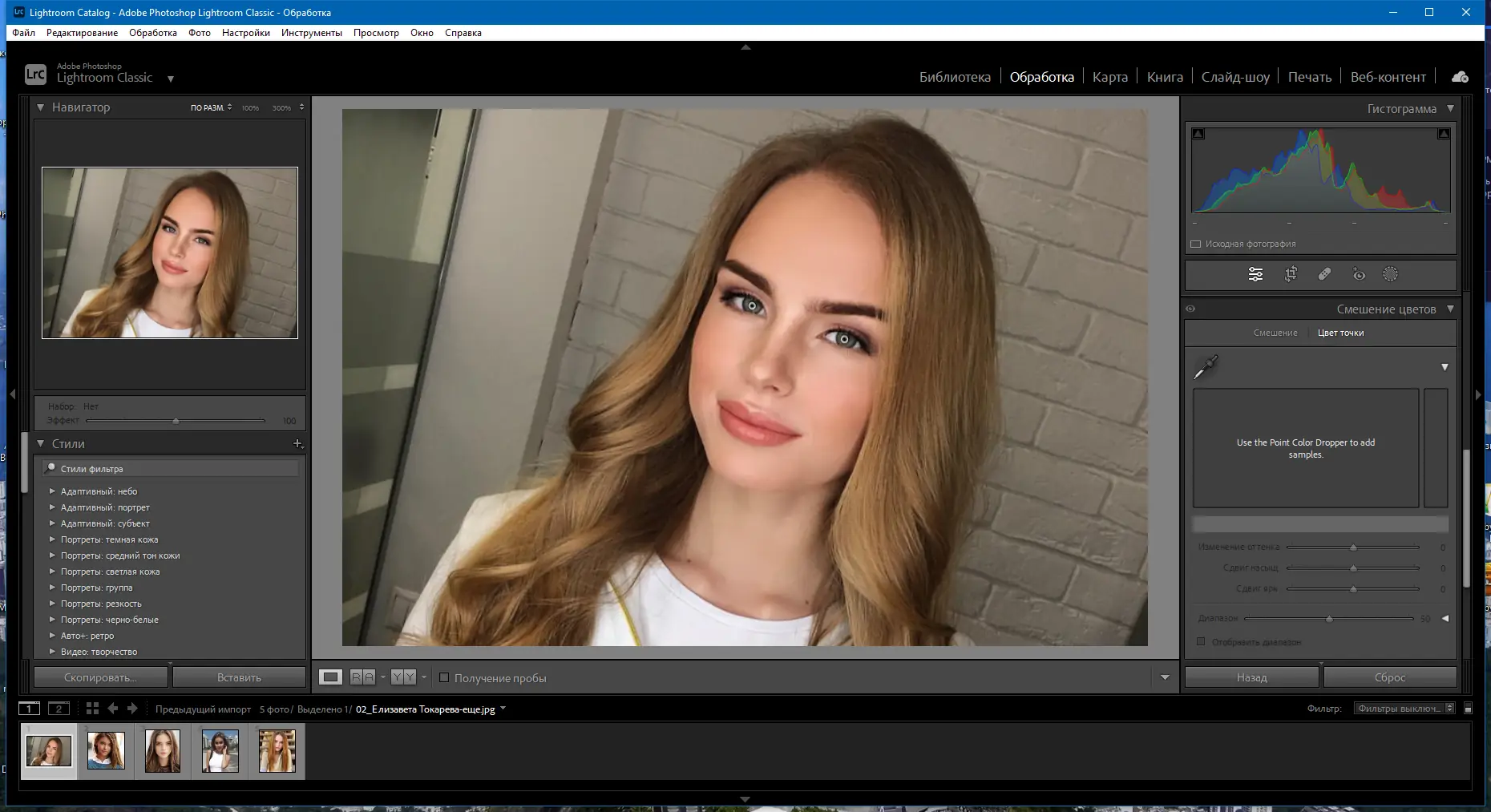Enable Отобразить диапазон checkbox
1491x812 pixels.
coord(1201,641)
